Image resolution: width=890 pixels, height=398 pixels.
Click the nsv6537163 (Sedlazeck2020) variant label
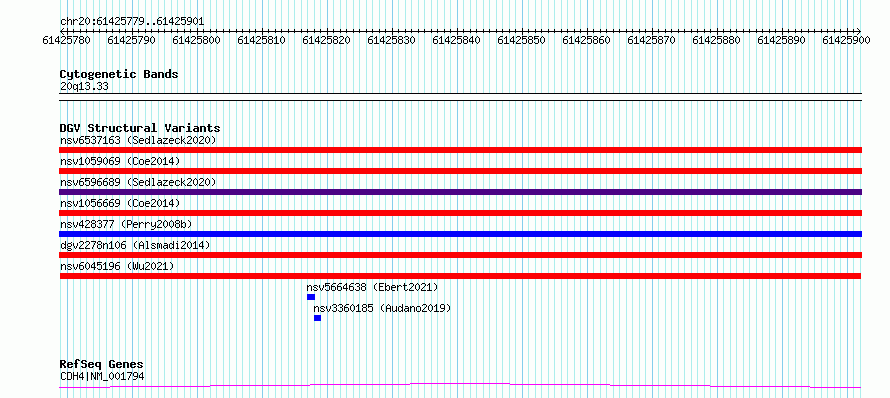click(x=138, y=140)
